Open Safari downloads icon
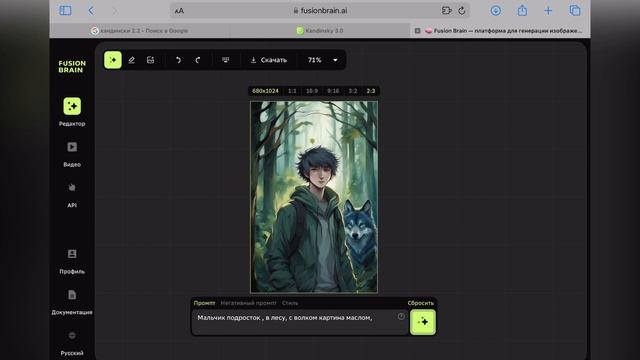 coord(496,11)
